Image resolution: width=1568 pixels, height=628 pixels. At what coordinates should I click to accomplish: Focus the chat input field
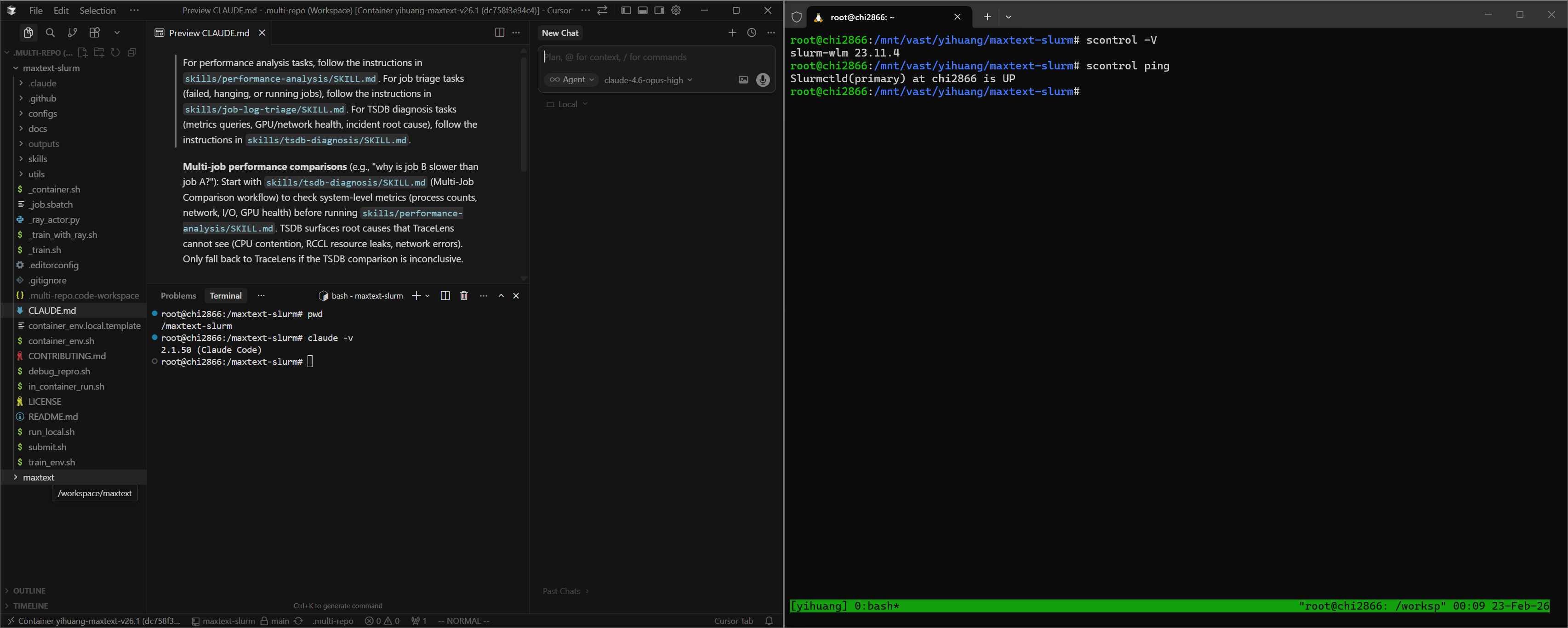pos(645,57)
